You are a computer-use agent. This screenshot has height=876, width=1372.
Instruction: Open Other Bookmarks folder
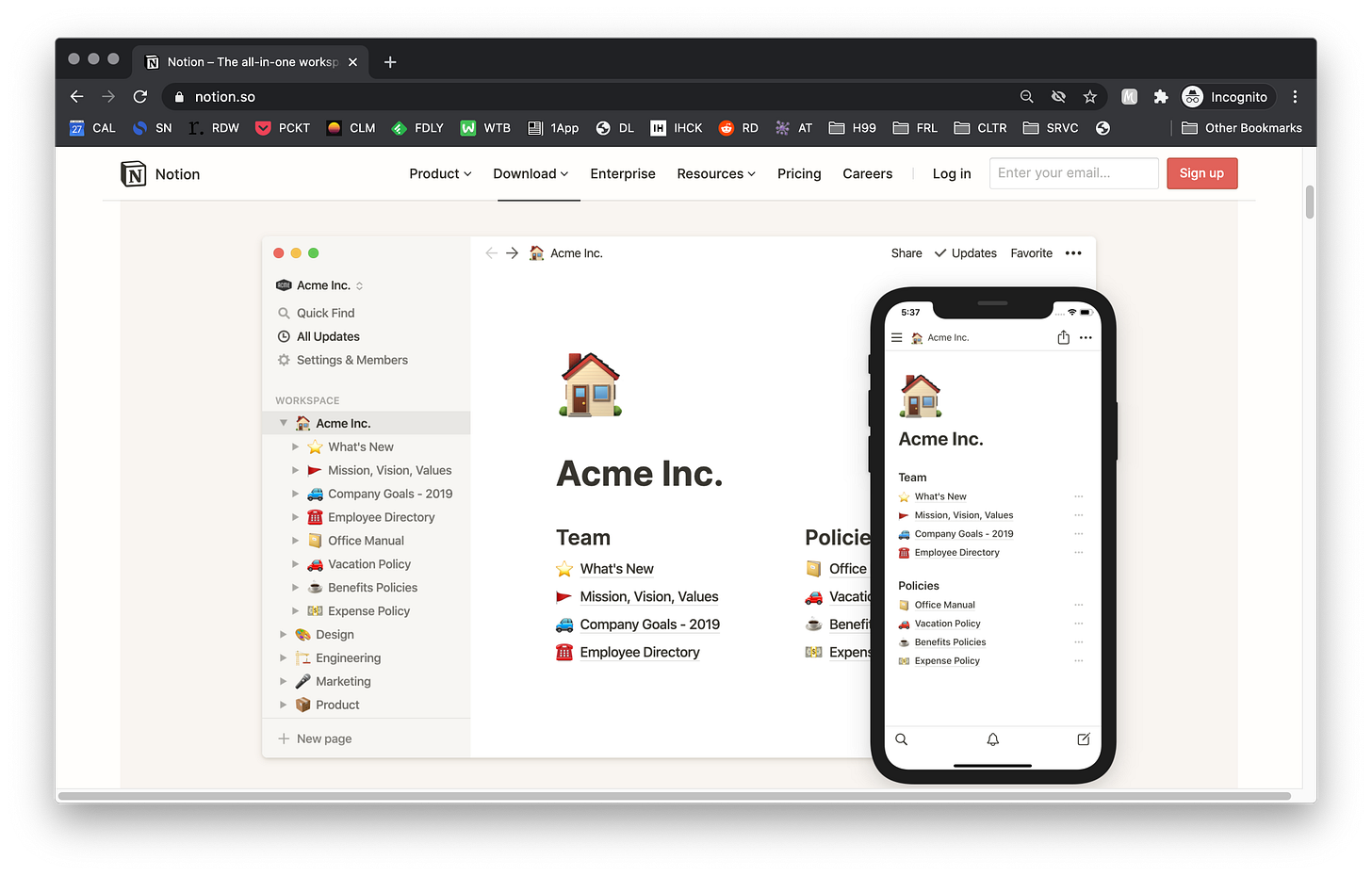(x=1242, y=128)
